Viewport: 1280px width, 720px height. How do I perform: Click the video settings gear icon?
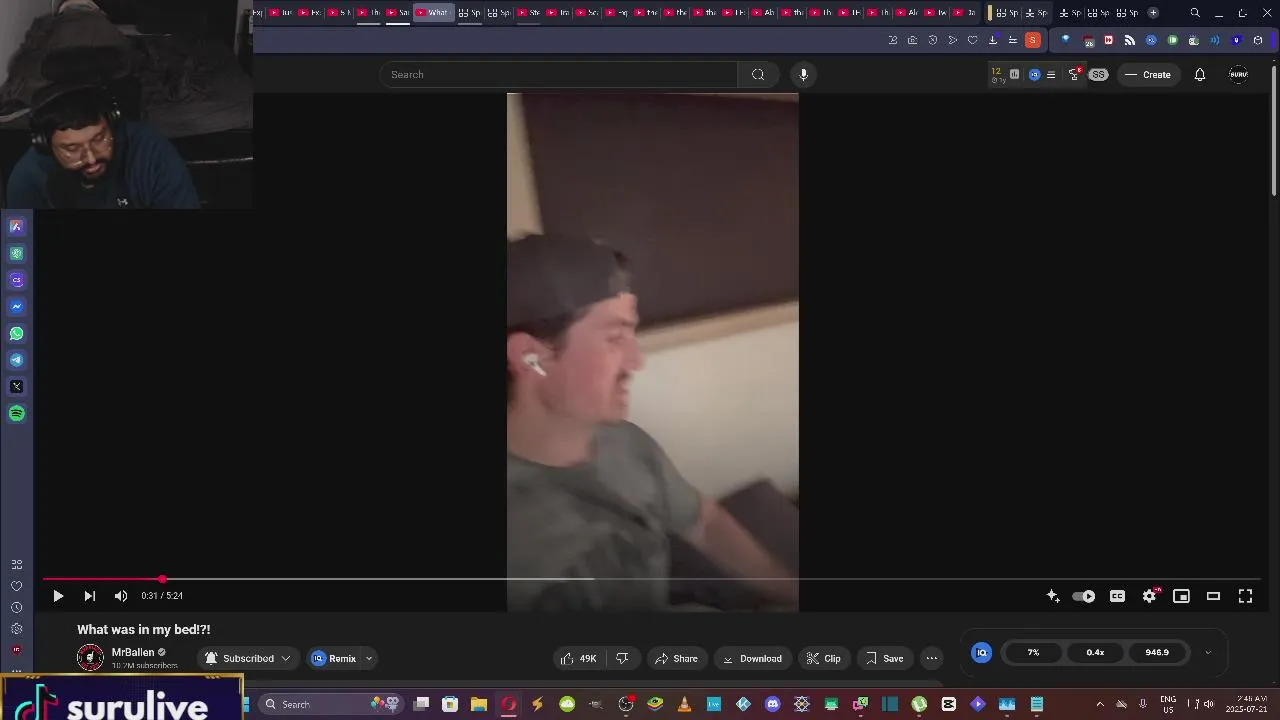(x=1150, y=596)
